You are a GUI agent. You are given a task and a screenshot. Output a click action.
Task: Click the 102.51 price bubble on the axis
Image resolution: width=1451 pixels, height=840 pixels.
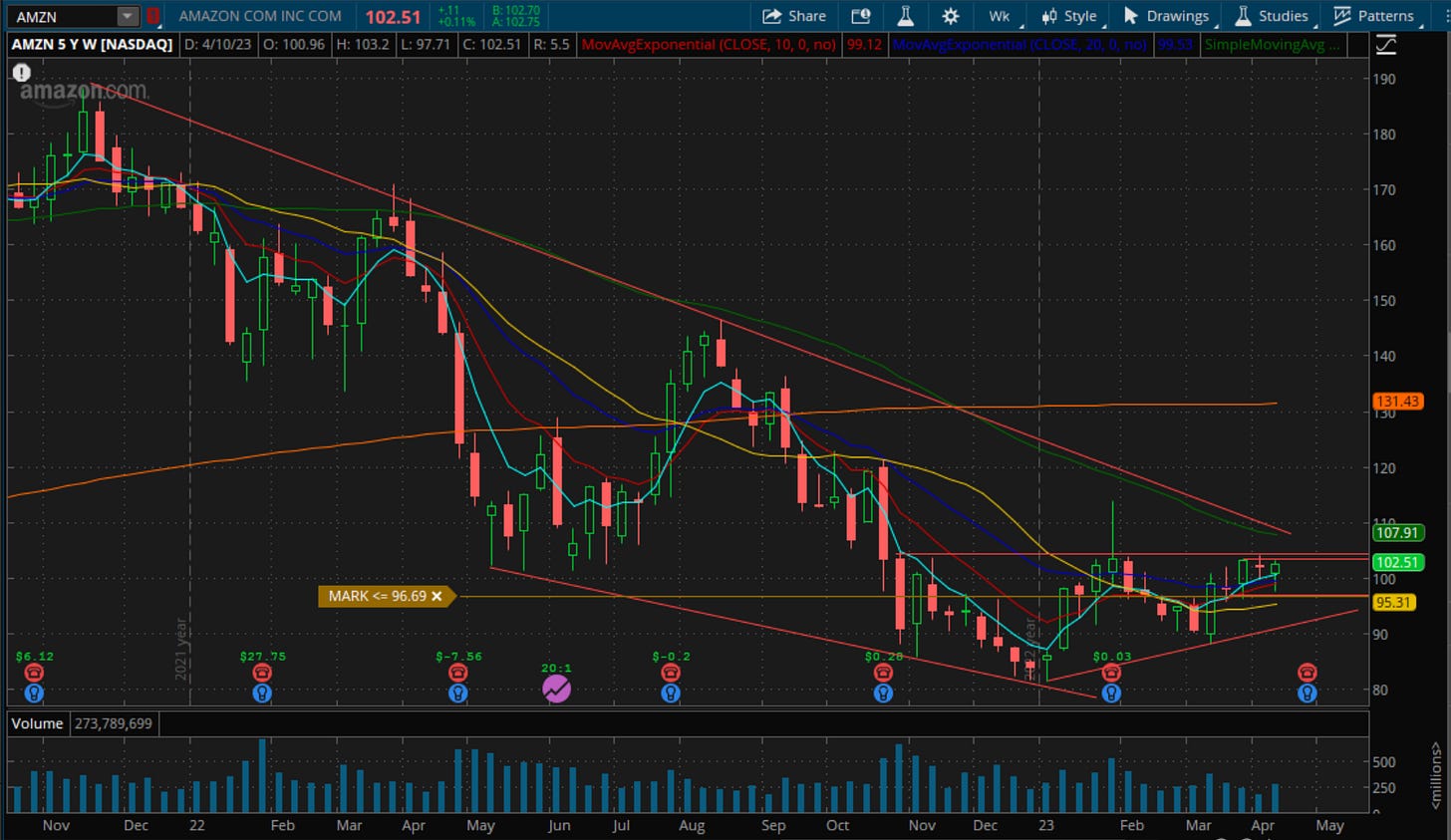click(x=1397, y=562)
